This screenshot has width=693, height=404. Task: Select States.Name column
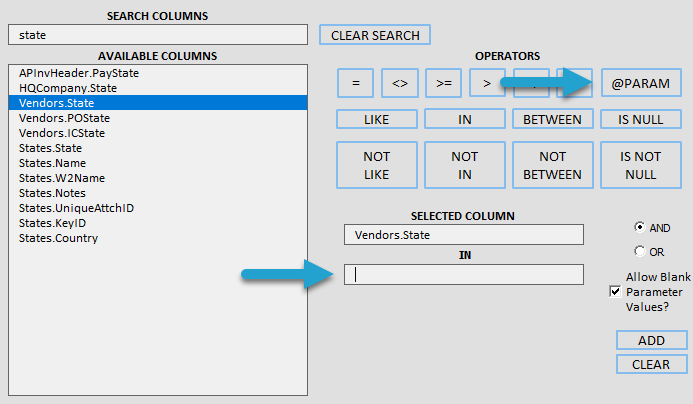tap(158, 163)
